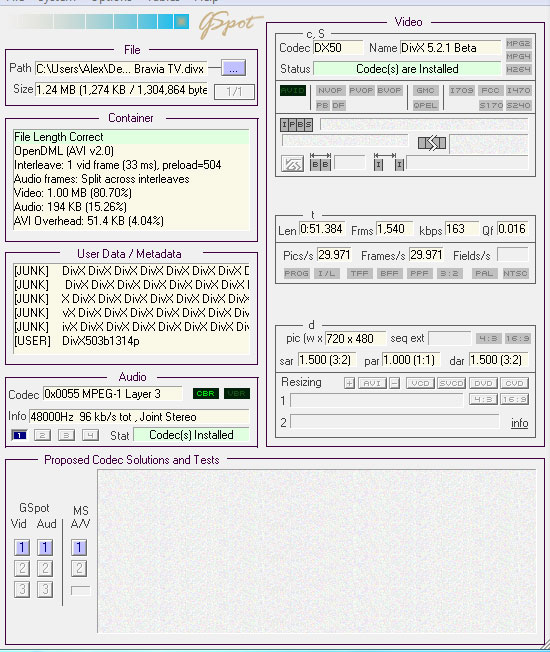550x652 pixels.
Task: Click the VCD resizing button
Action: [x=420, y=383]
